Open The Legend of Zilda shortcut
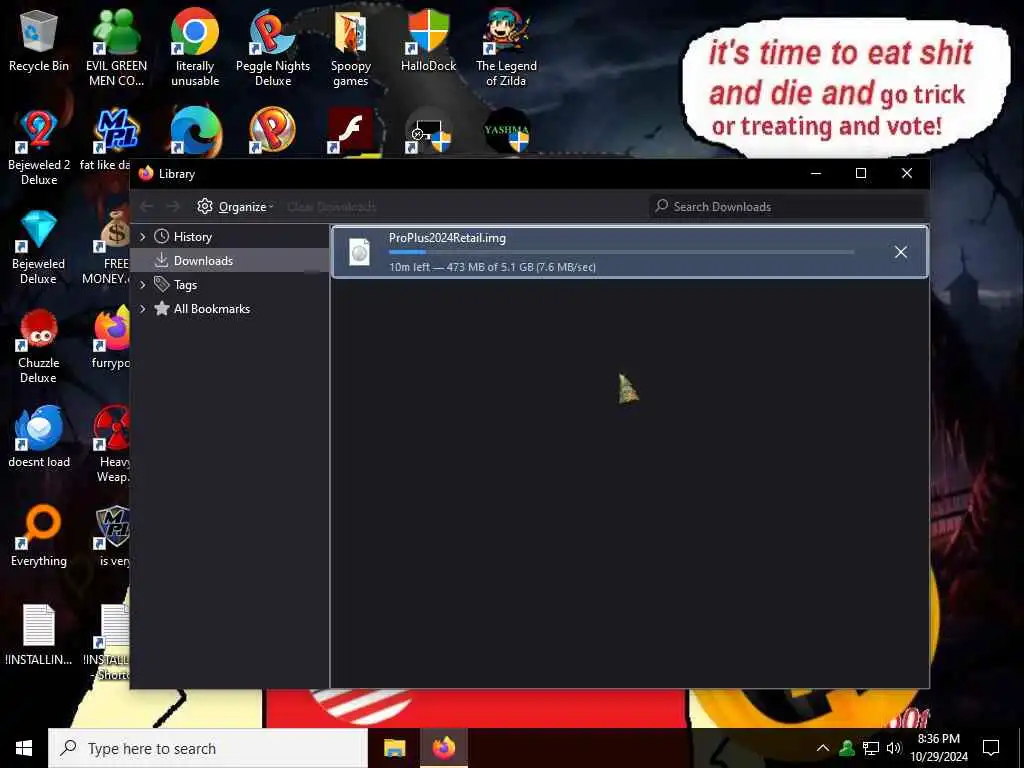This screenshot has width=1024, height=768. tap(506, 48)
